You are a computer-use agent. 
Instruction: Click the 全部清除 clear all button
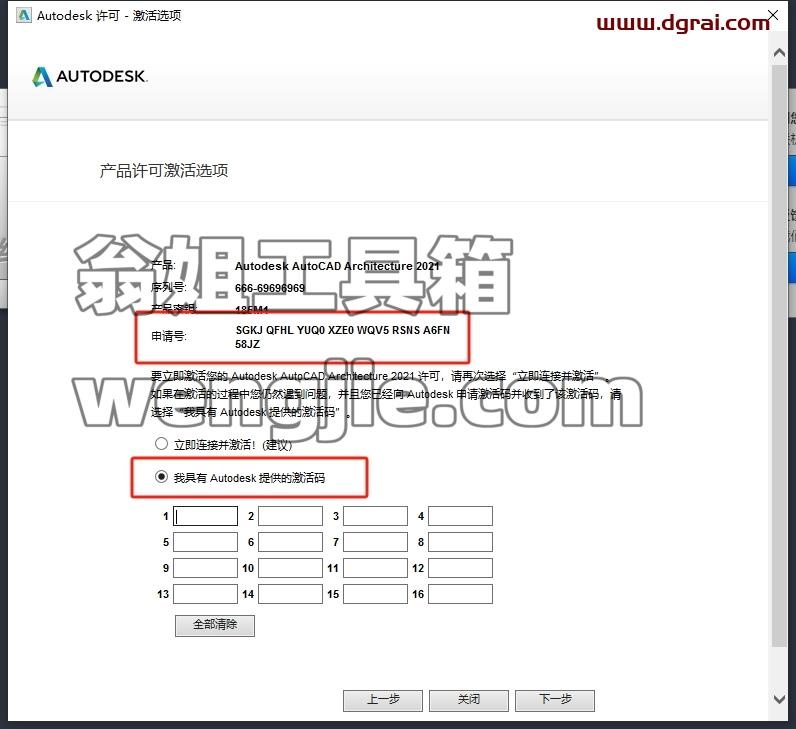coord(215,625)
